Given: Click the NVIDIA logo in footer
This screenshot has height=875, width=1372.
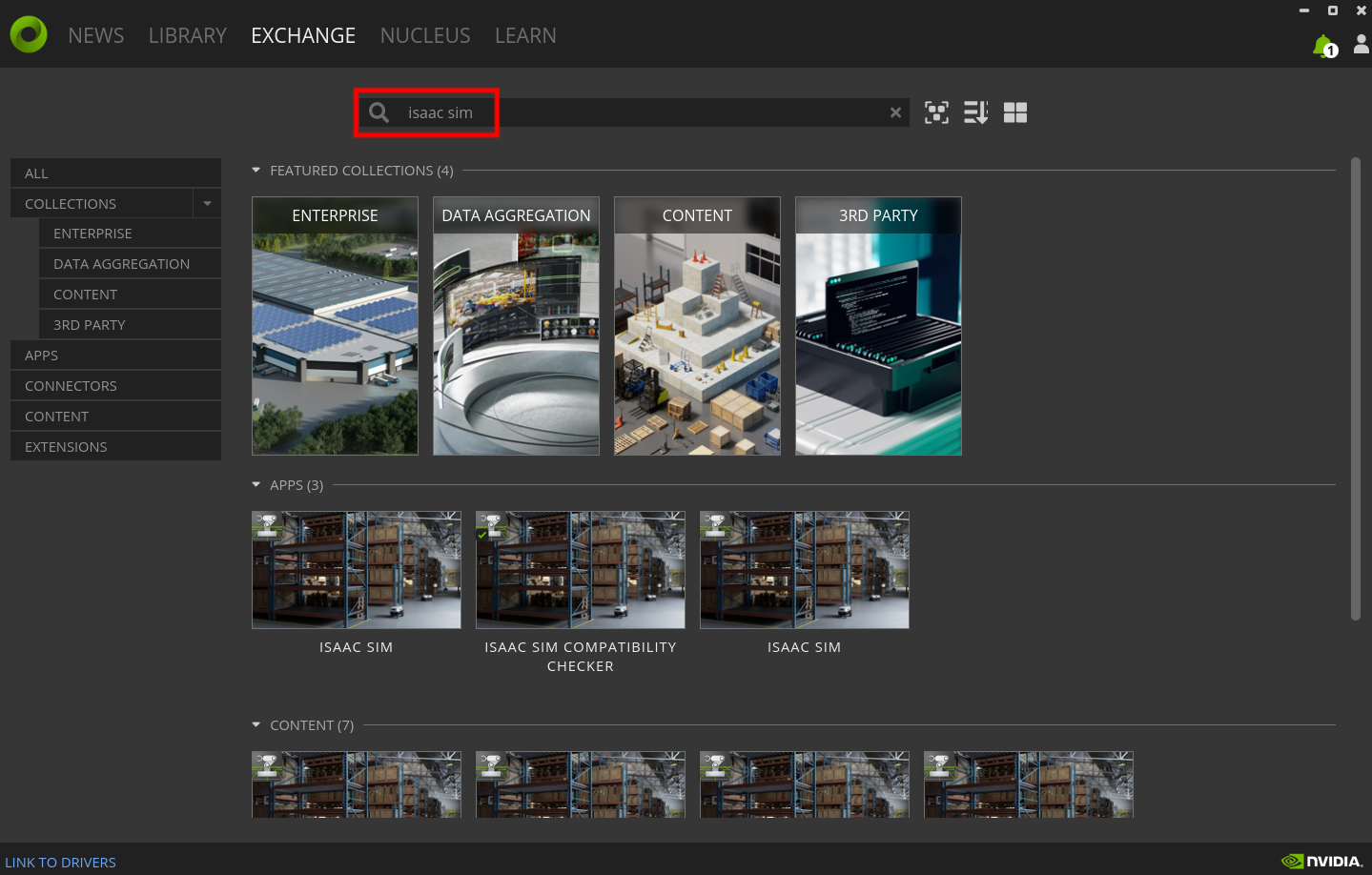Looking at the screenshot, I should (1321, 861).
